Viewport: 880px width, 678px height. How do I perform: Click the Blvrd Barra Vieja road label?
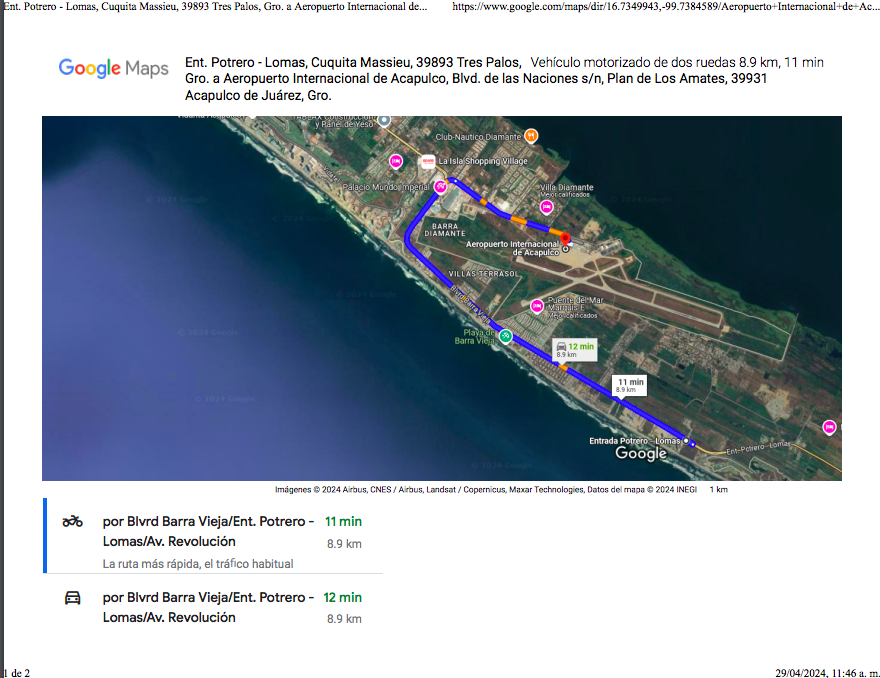470,305
